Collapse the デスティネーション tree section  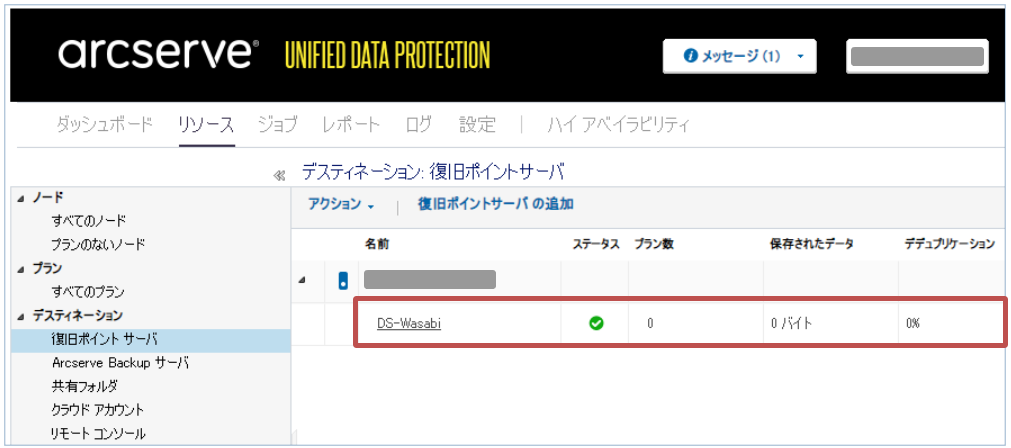tap(22, 316)
